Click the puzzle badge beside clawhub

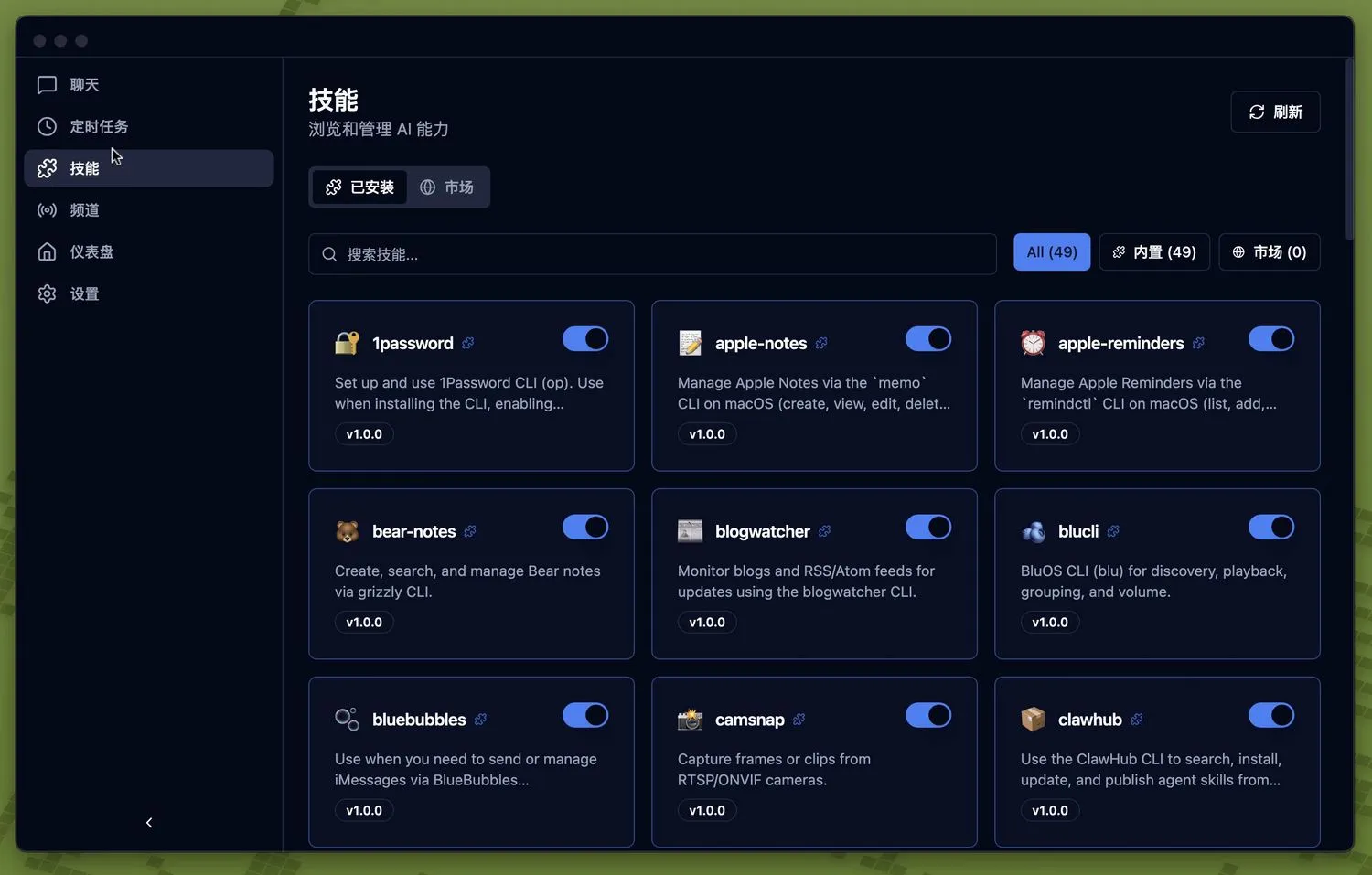[x=1136, y=720]
